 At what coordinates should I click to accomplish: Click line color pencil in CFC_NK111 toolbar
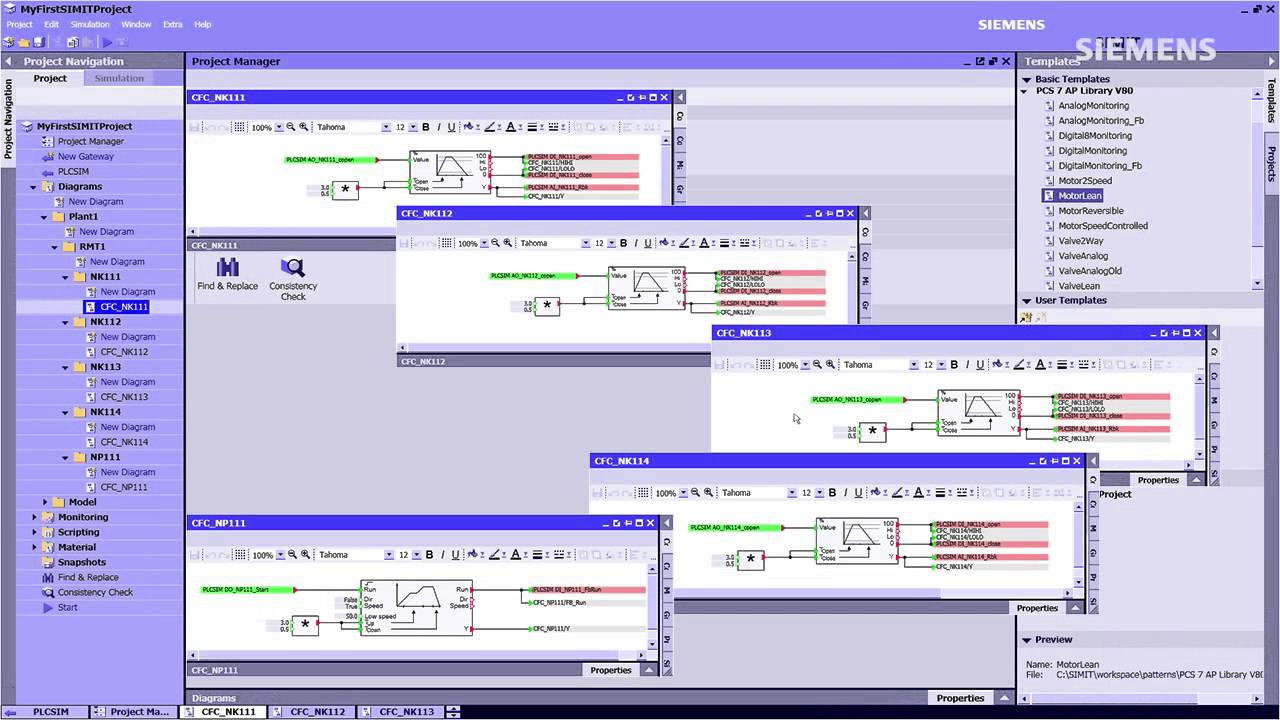[490, 127]
